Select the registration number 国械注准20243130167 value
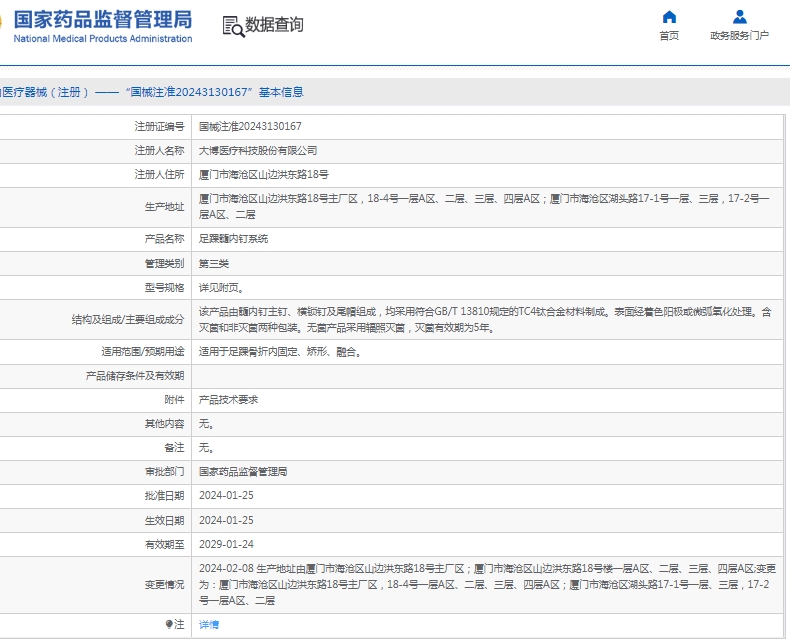The width and height of the screenshot is (790, 644). tap(250, 126)
